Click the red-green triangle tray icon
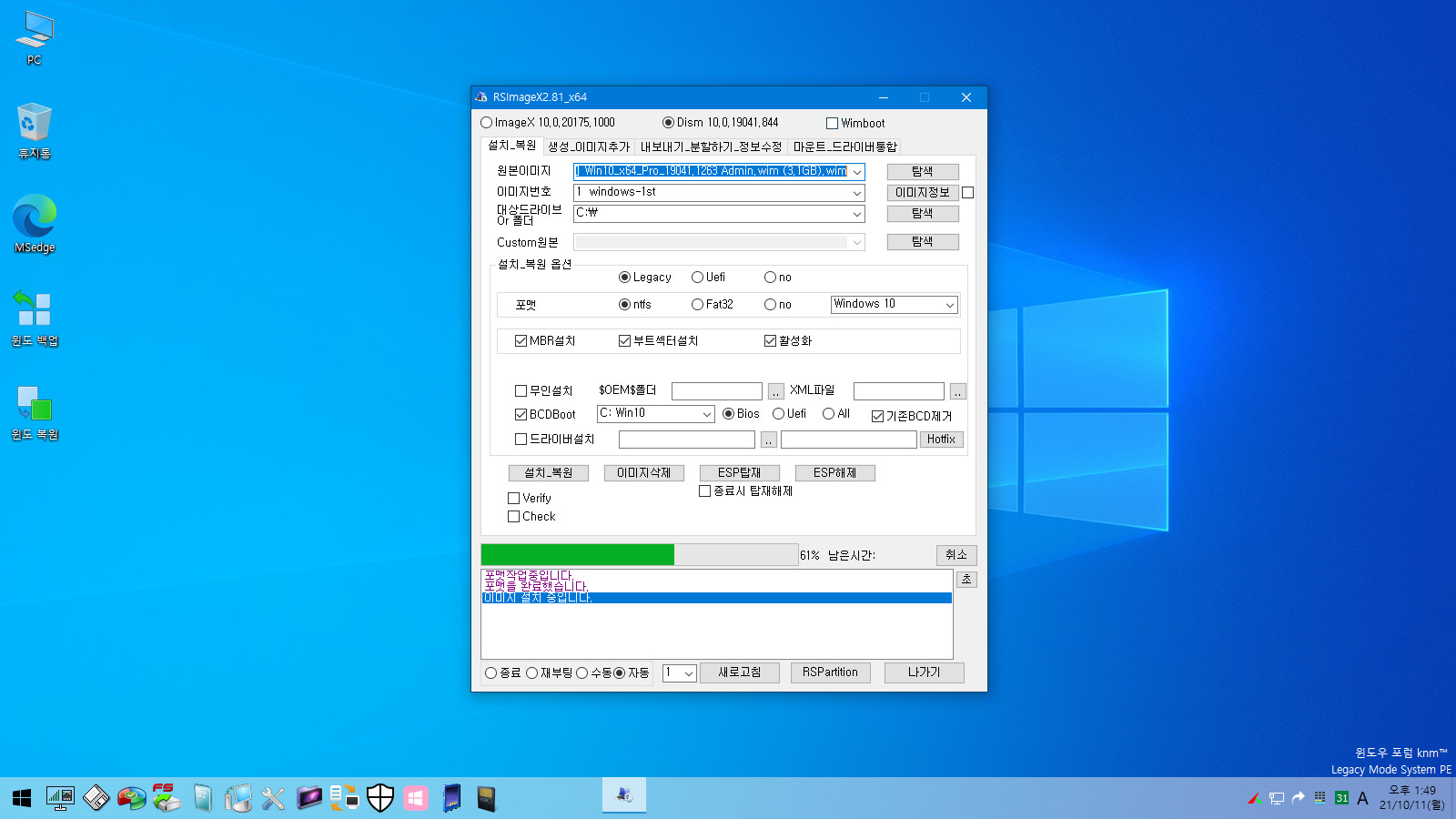This screenshot has width=1456, height=819. (1254, 798)
